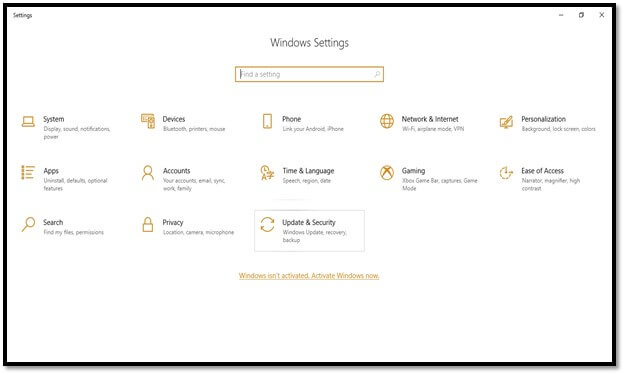Open the Devices keyboard-speaker icon

(x=148, y=121)
